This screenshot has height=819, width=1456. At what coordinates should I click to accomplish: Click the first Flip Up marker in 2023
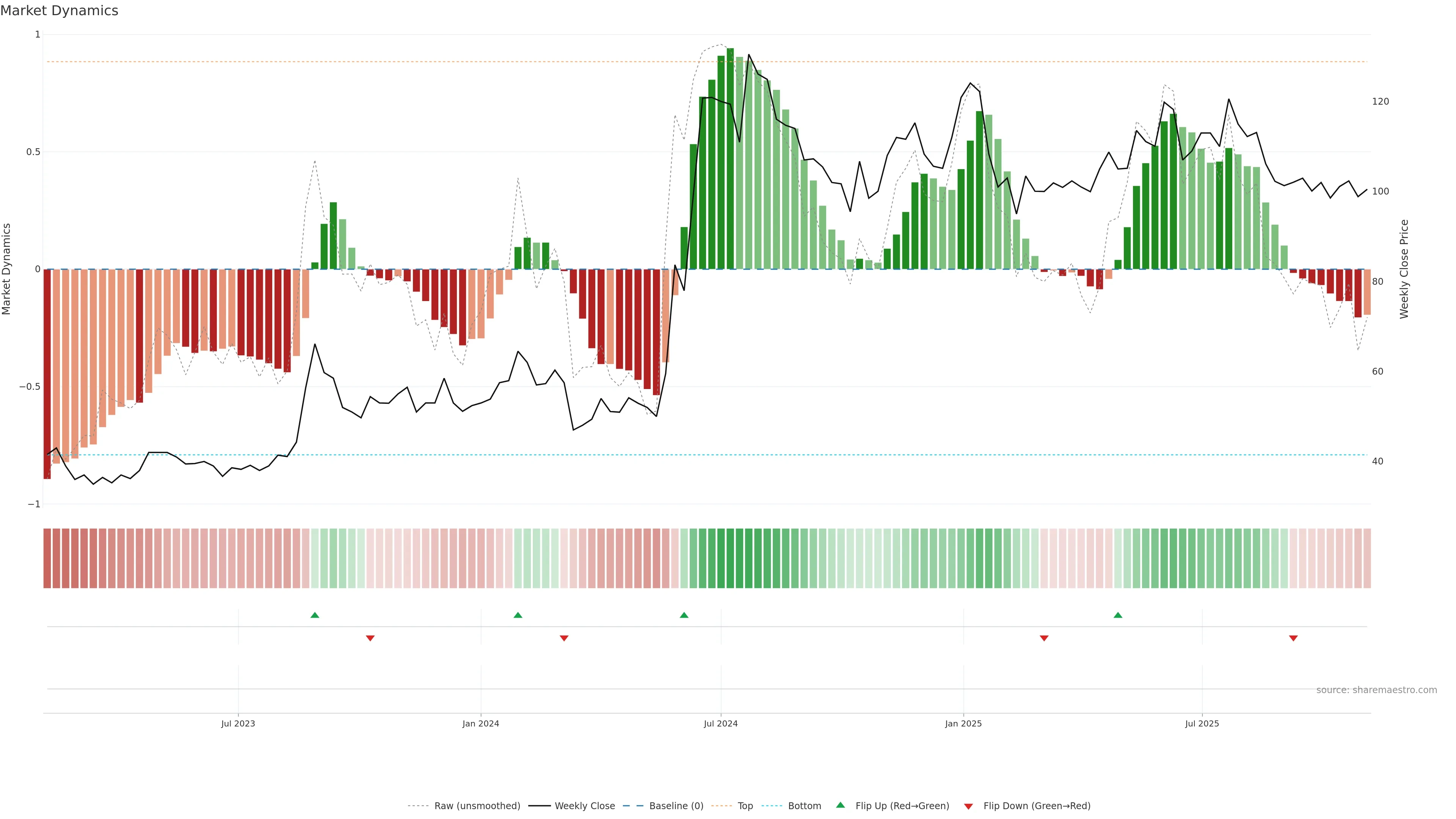tap(315, 615)
